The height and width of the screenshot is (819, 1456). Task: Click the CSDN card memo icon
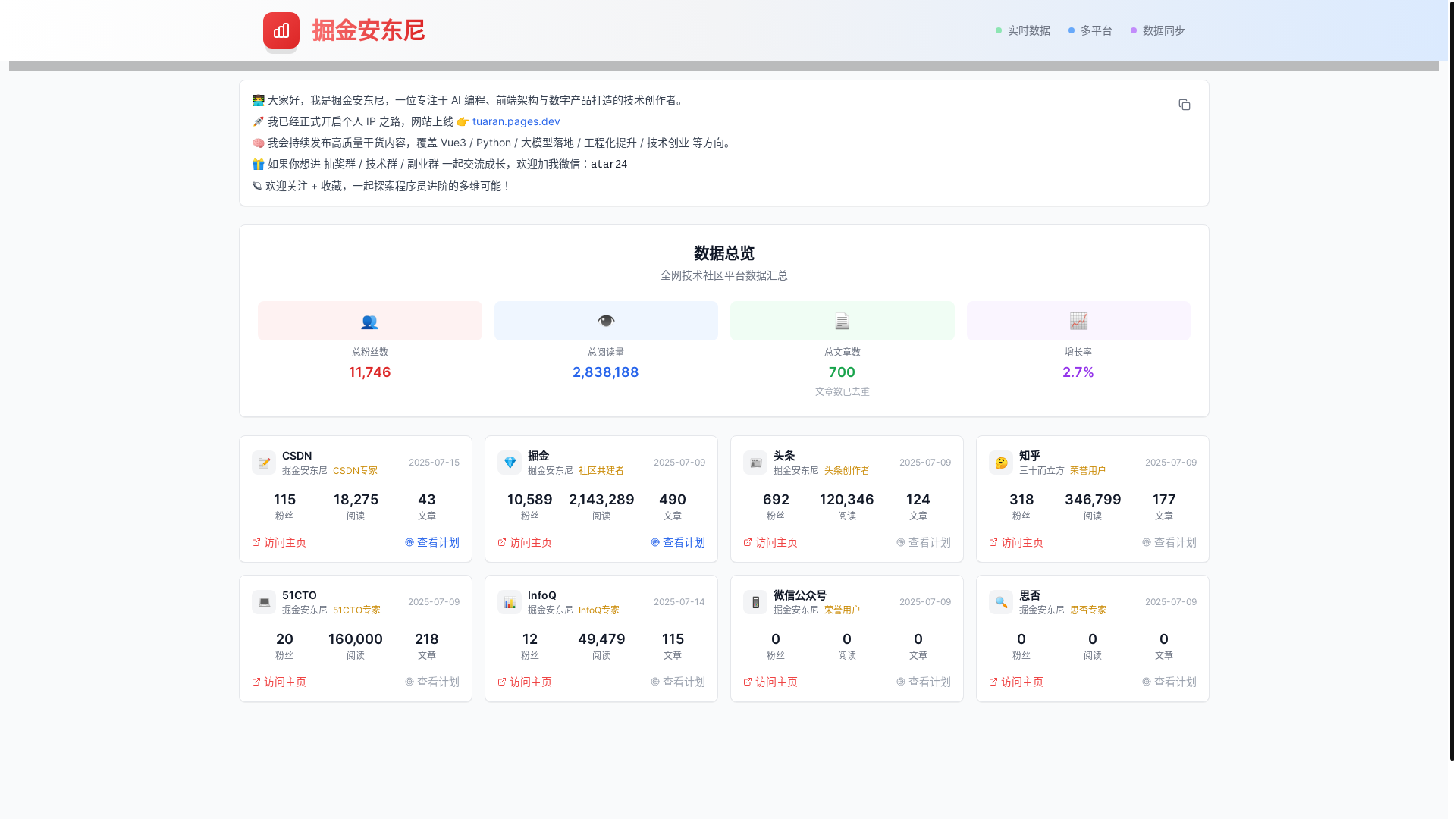(x=264, y=463)
